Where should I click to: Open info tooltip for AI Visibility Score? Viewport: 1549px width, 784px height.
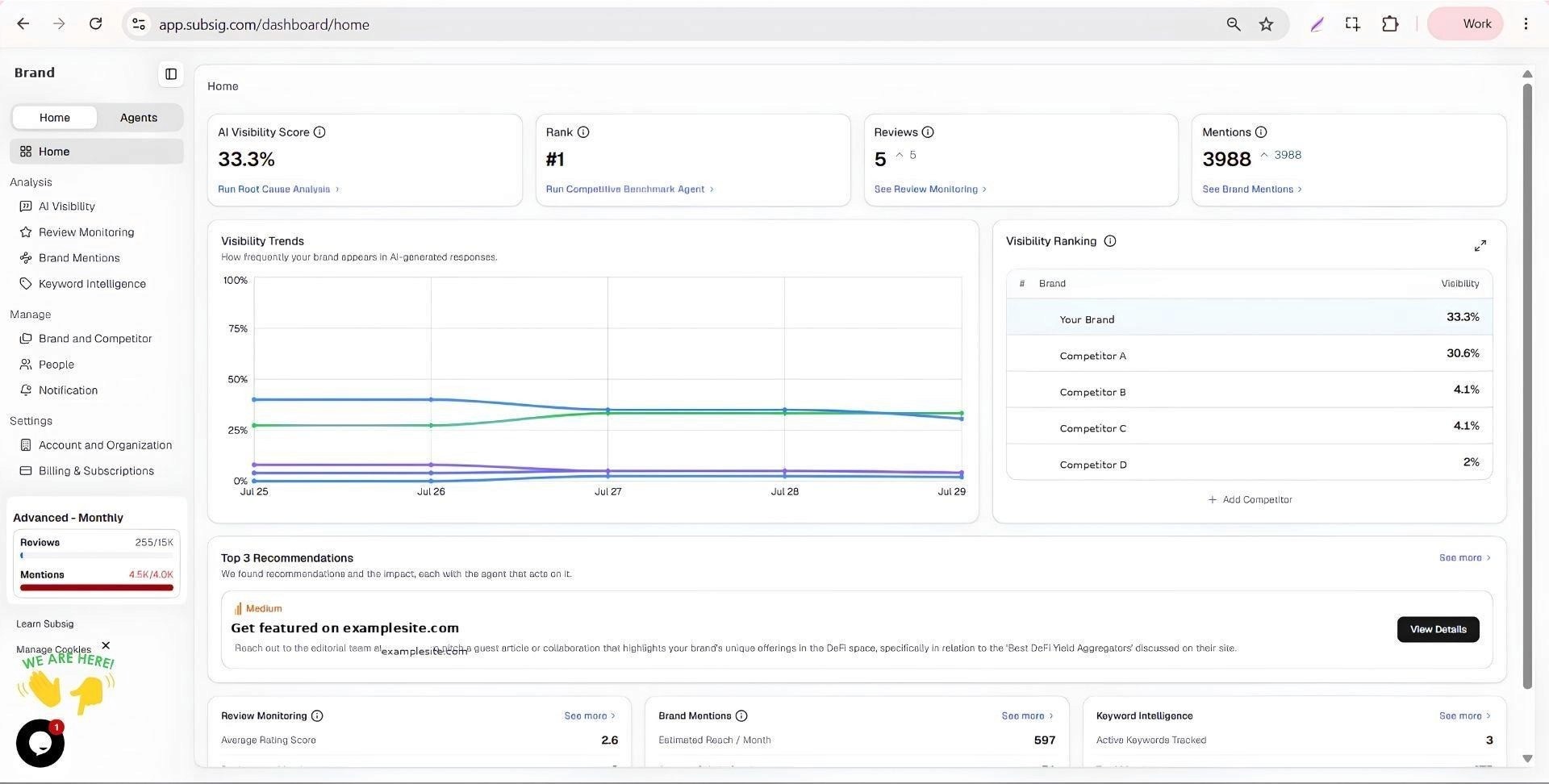click(x=319, y=132)
